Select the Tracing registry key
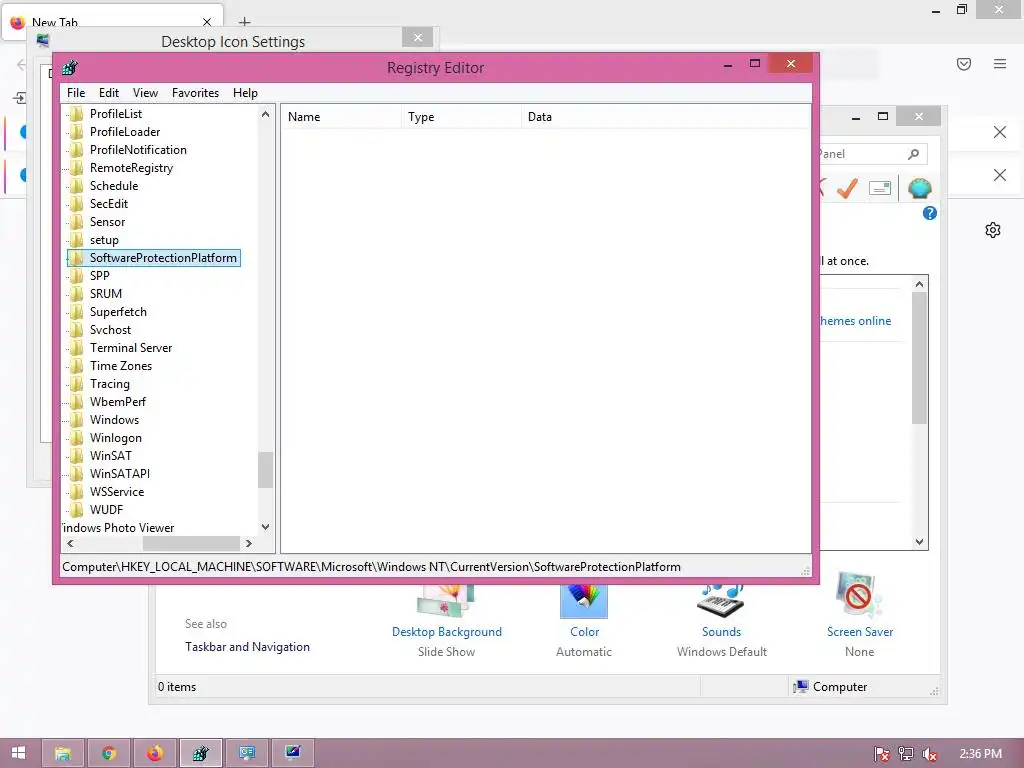This screenshot has width=1024, height=768. pos(110,384)
